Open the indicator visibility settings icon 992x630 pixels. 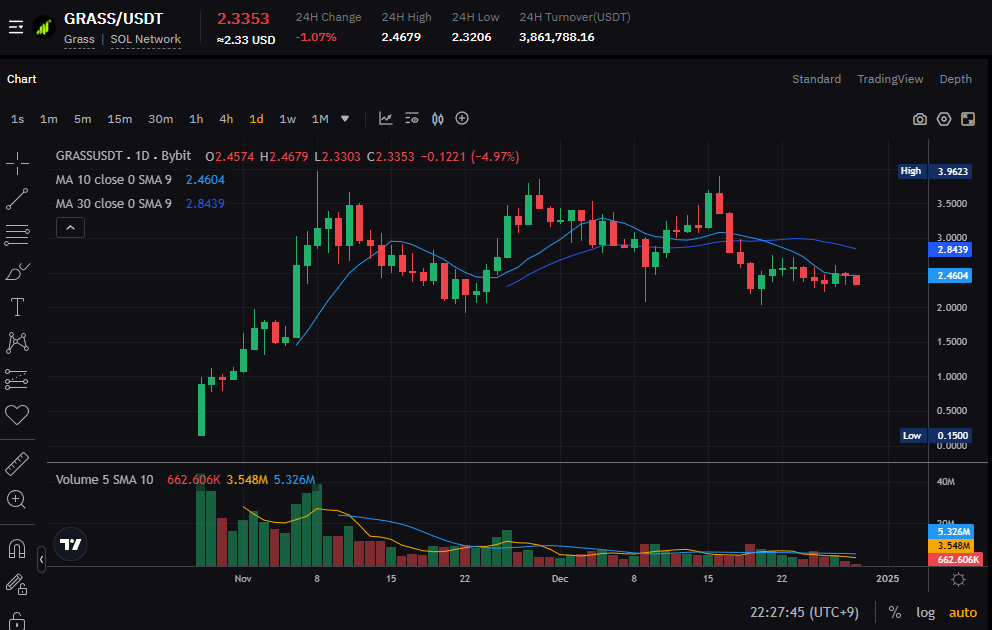412,118
